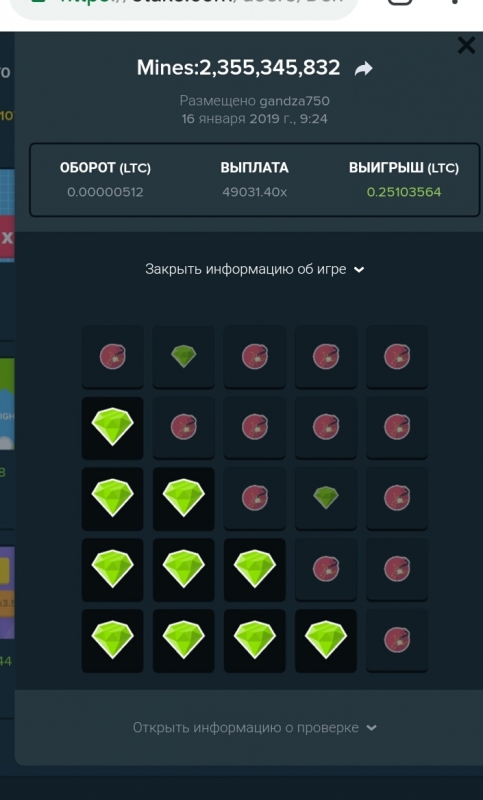Click the bright gem in the bottom-left corner

[x=112, y=640]
